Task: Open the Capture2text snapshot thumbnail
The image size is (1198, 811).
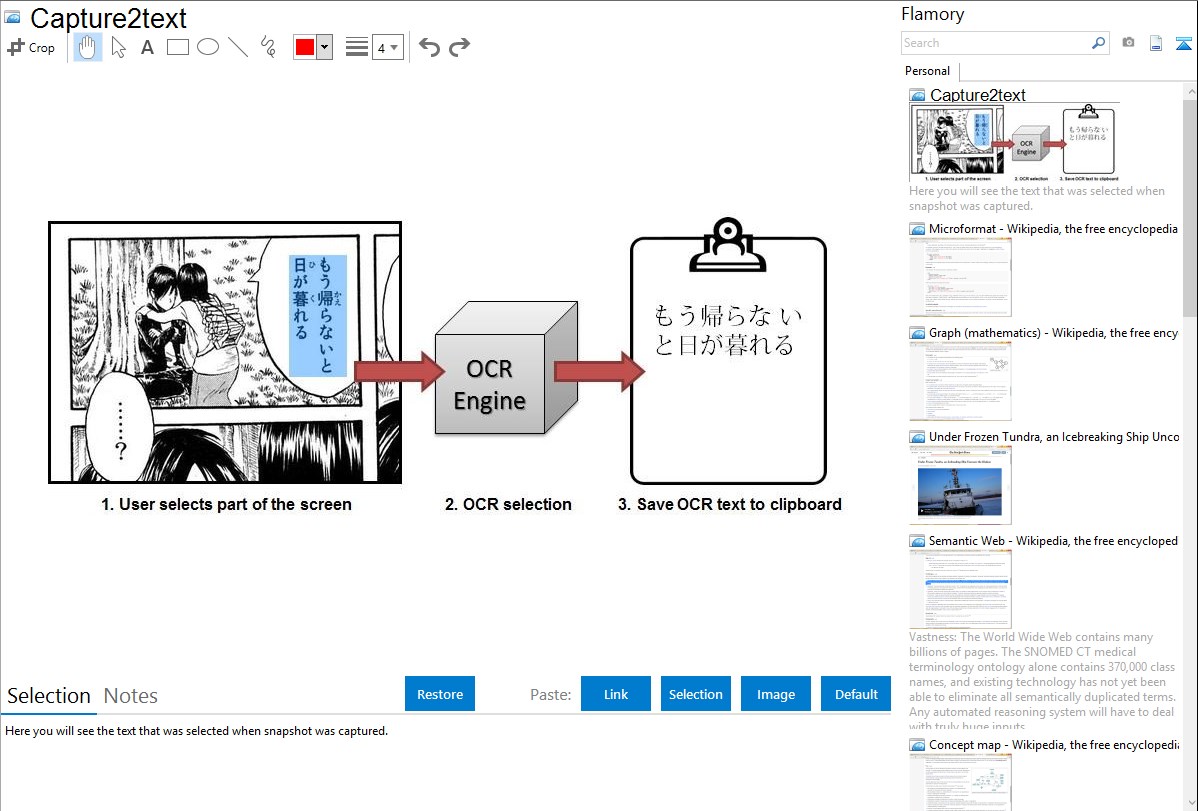Action: (x=1014, y=143)
